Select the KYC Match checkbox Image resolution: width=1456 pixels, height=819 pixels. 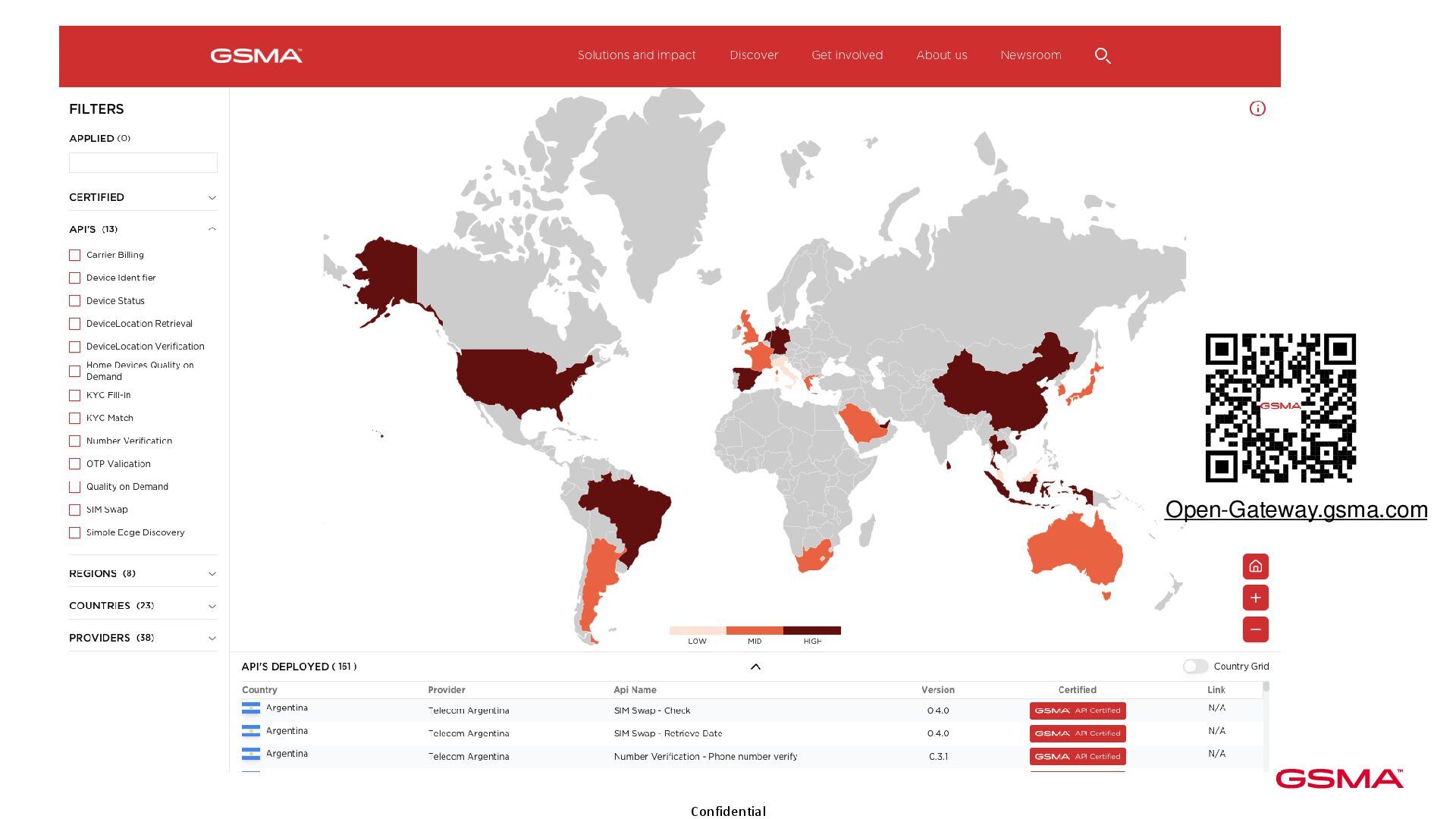click(x=75, y=418)
